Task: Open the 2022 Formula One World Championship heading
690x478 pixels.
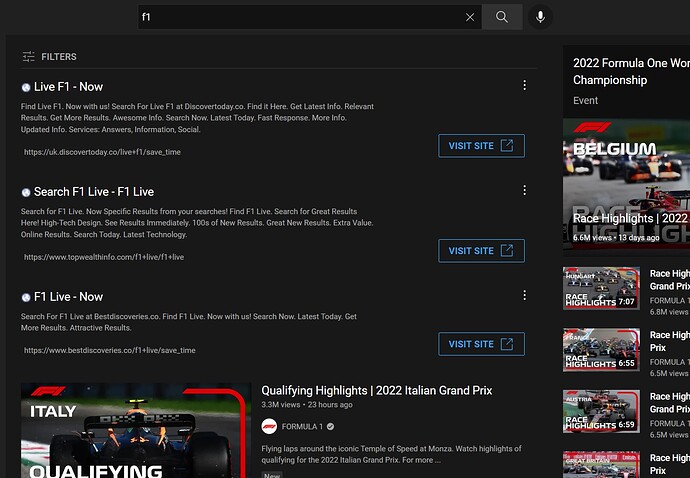Action: pos(631,71)
